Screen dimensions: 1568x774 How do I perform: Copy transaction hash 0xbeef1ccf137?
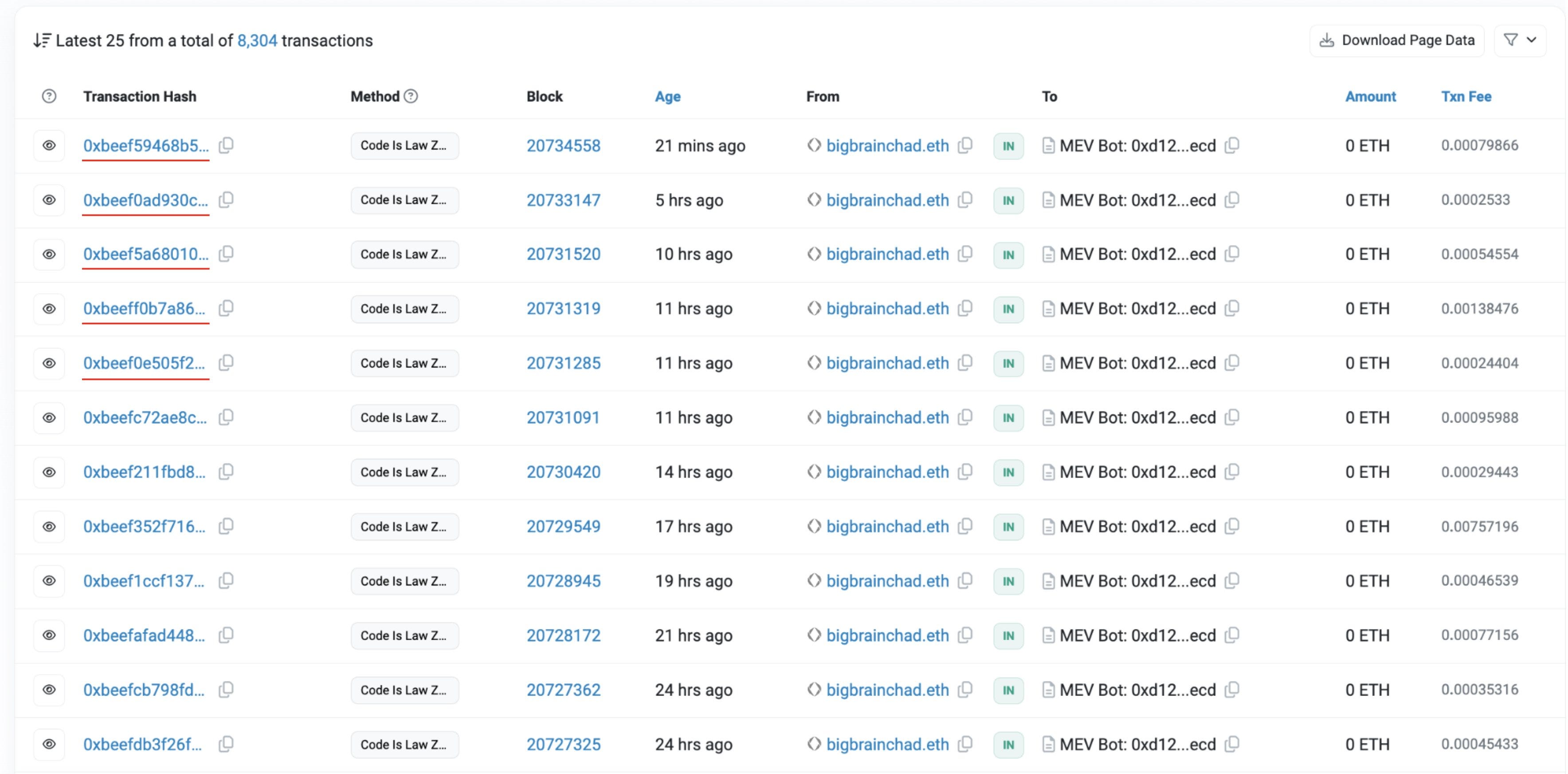pos(226,581)
